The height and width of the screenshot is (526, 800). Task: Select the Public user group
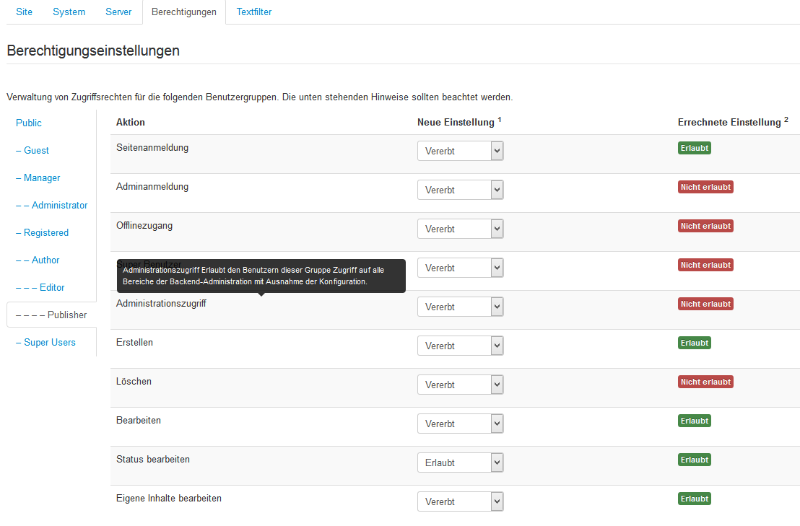pos(29,123)
